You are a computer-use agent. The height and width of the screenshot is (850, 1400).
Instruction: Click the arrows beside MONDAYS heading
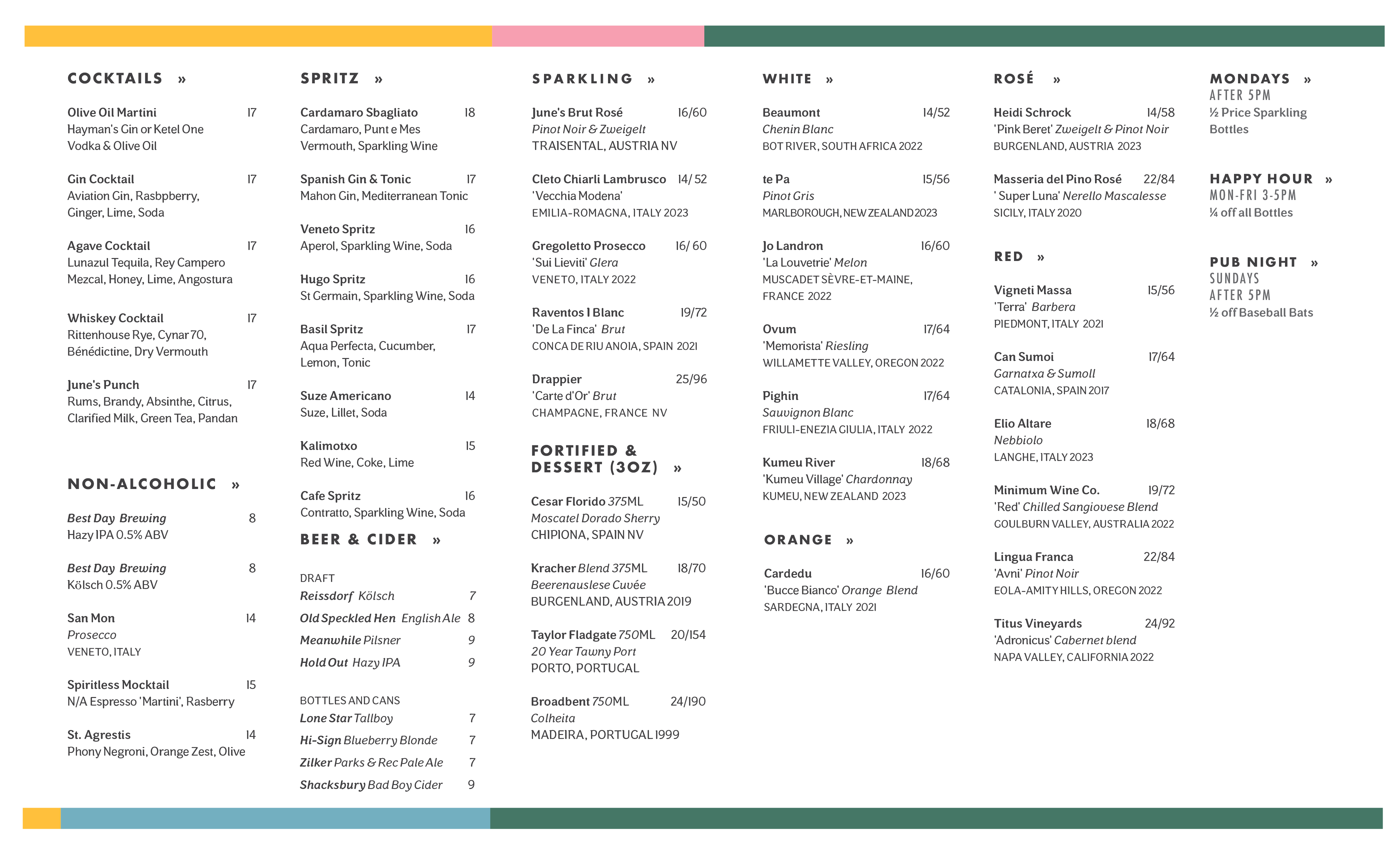click(1307, 80)
